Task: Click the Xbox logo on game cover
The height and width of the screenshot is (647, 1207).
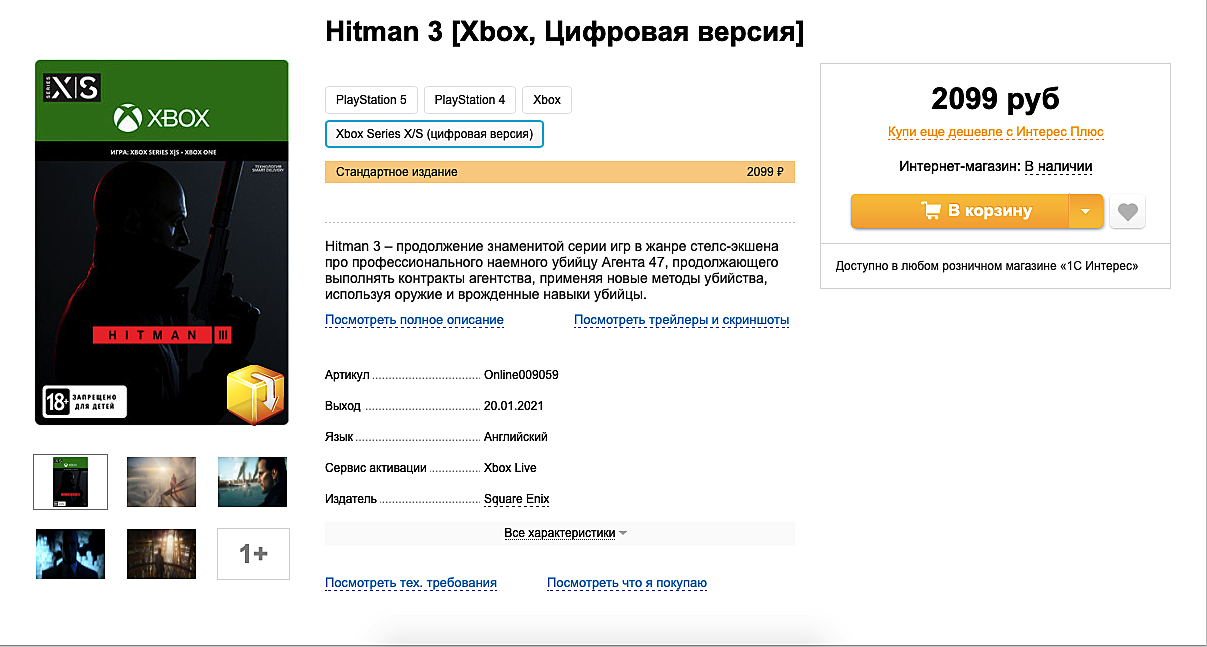Action: click(x=162, y=118)
